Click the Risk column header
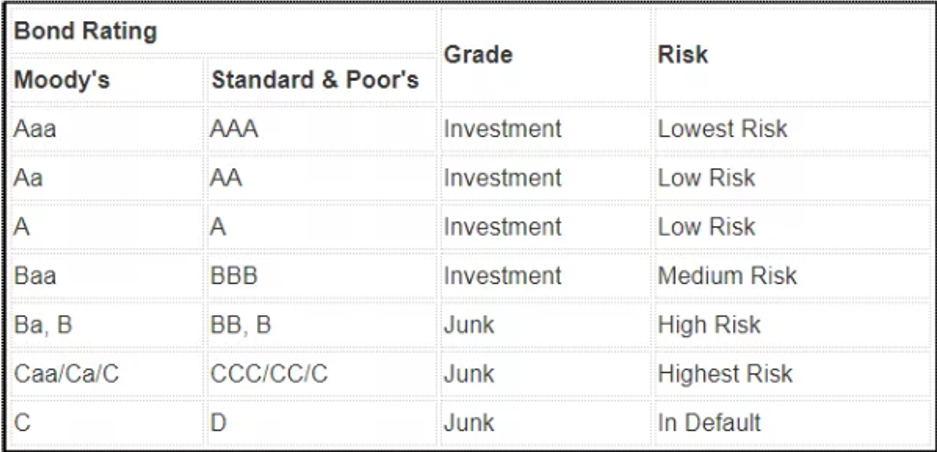This screenshot has height=452, width=937. click(683, 55)
